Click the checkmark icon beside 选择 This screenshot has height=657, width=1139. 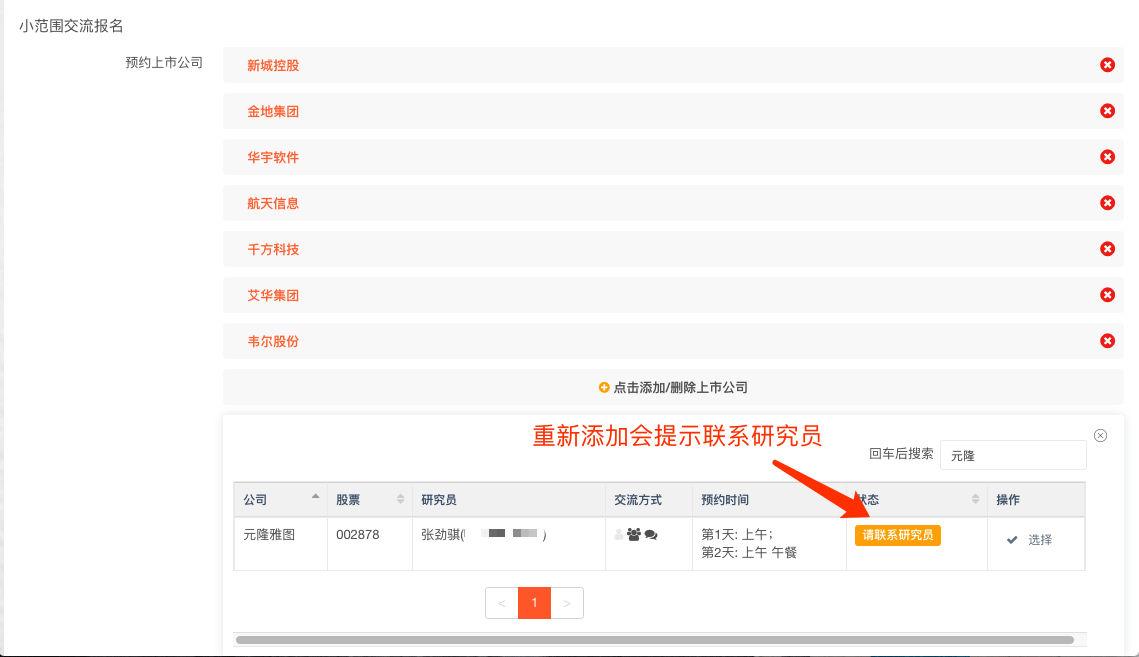1012,540
